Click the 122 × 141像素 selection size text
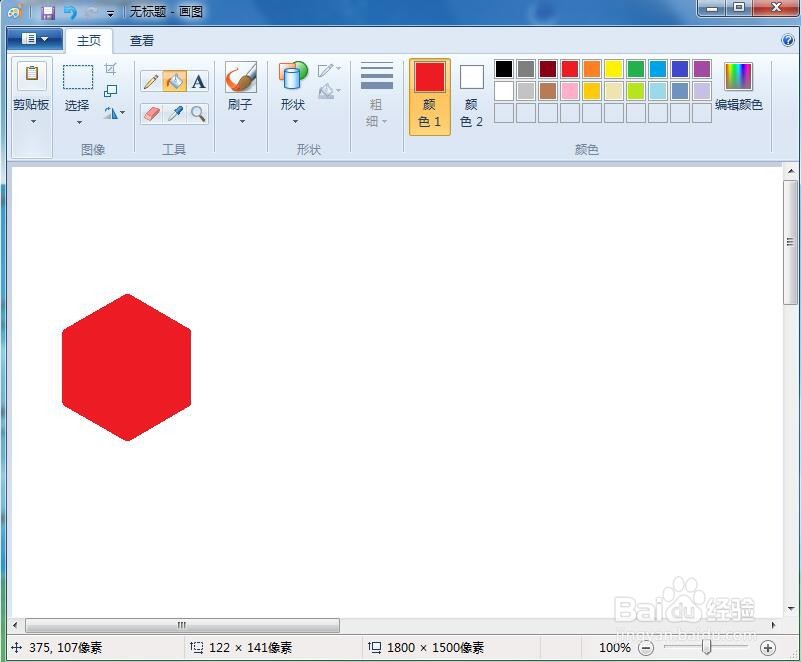This screenshot has width=801, height=662. click(250, 648)
